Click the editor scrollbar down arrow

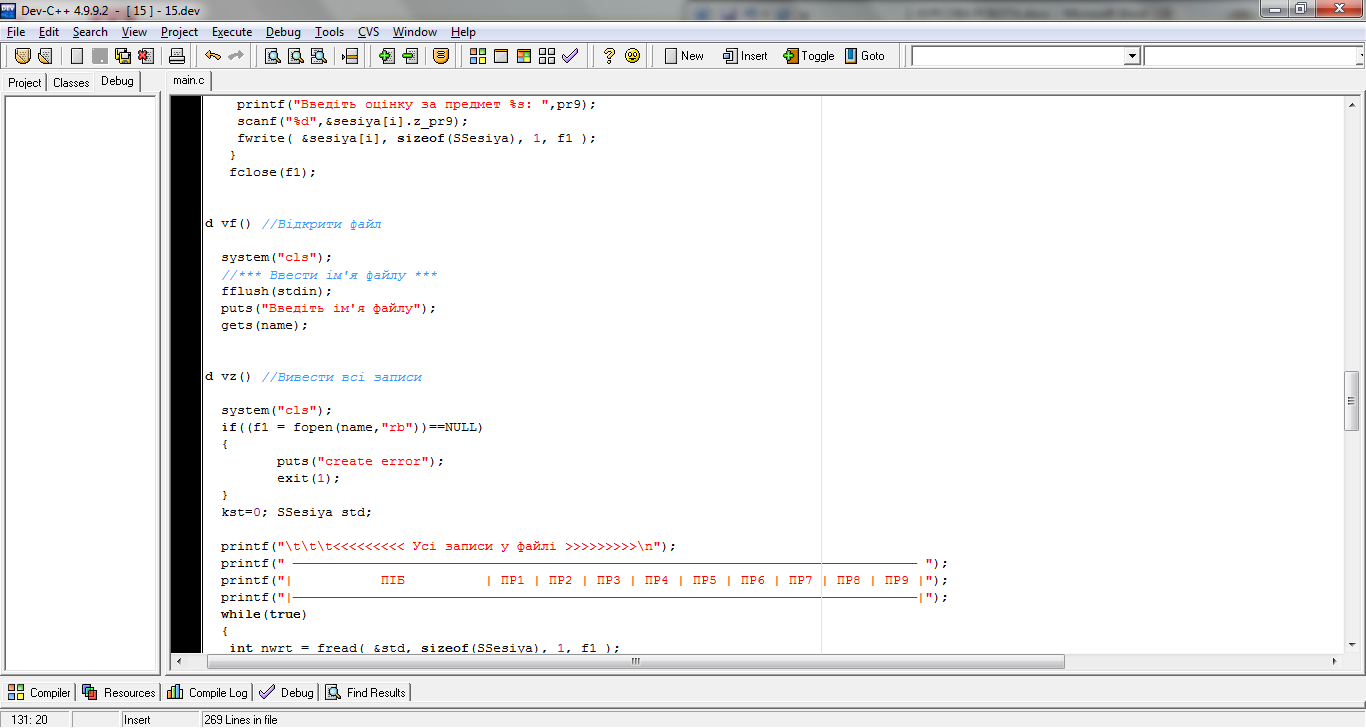[1351, 644]
